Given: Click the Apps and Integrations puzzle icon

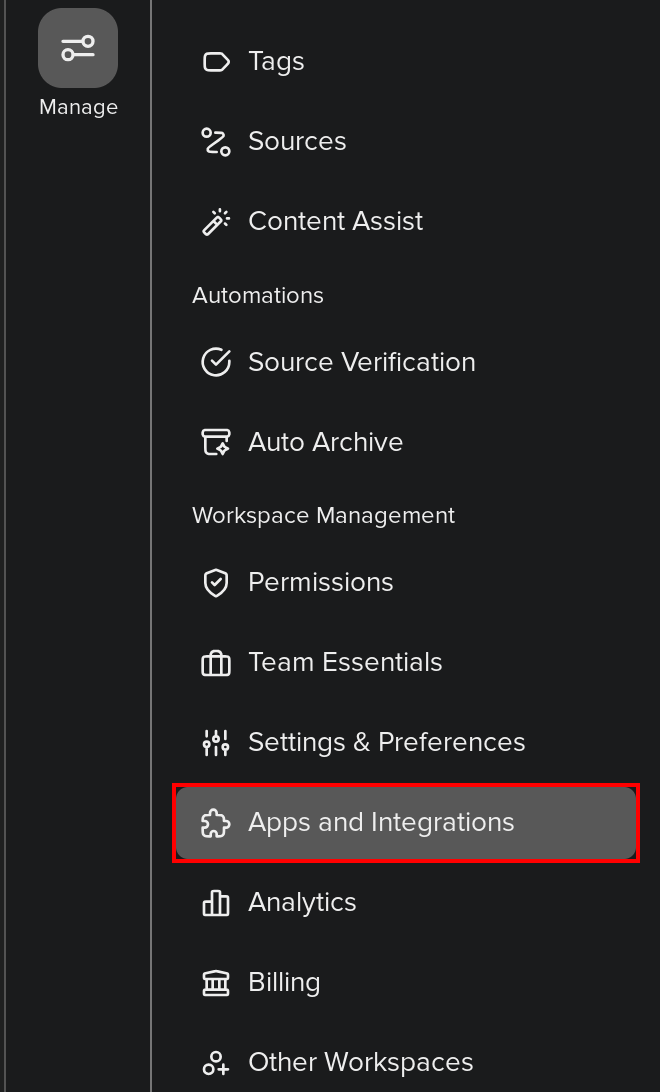Looking at the screenshot, I should pos(216,822).
